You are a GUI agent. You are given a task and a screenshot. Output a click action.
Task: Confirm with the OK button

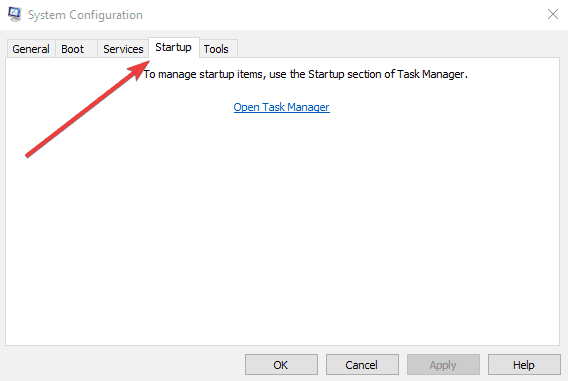pyautogui.click(x=281, y=365)
